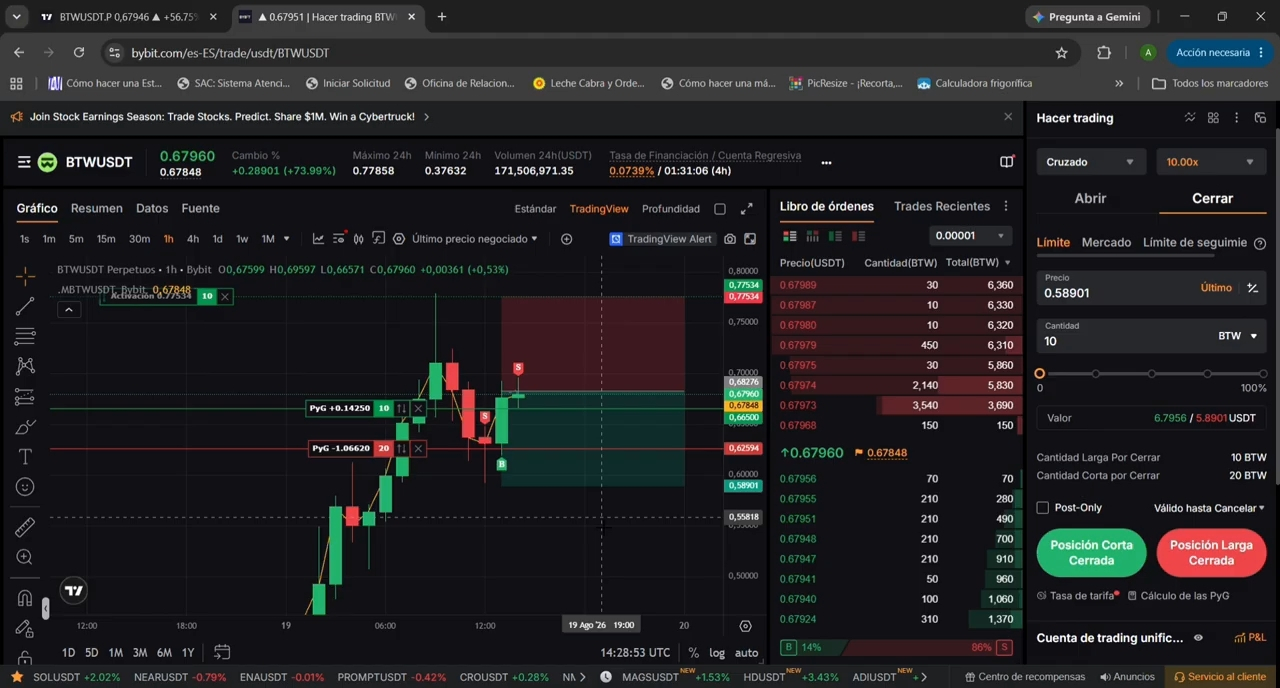Viewport: 1280px width, 688px height.
Task: Toggle log scale on the chart
Action: pyautogui.click(x=717, y=653)
